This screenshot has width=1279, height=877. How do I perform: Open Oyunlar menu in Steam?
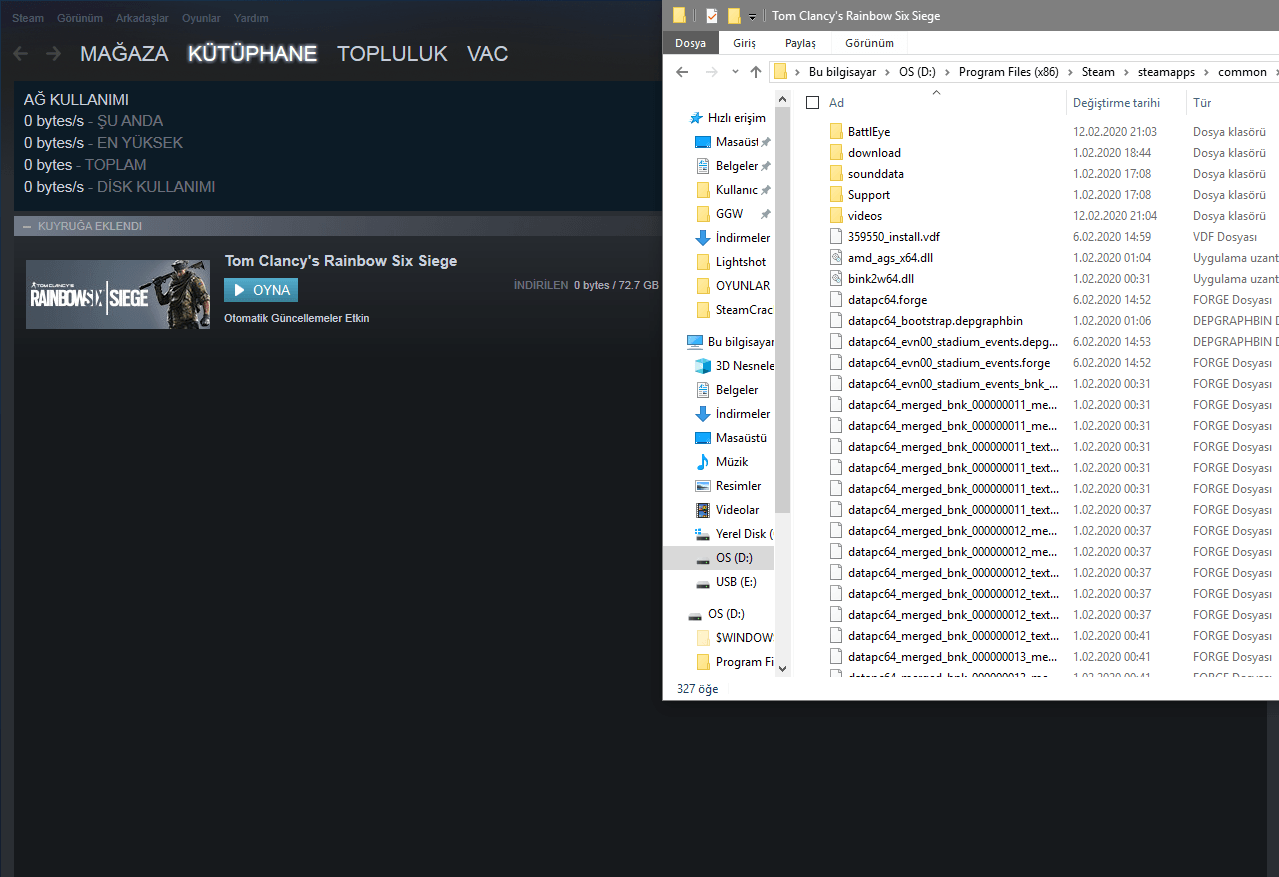click(201, 18)
